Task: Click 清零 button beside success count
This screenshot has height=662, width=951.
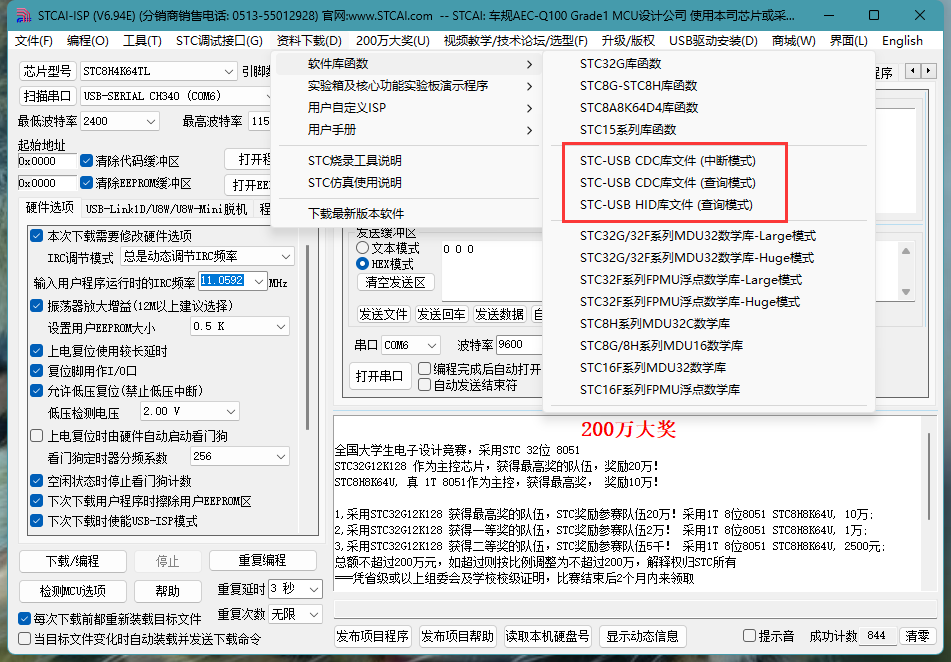Action: tap(916, 636)
